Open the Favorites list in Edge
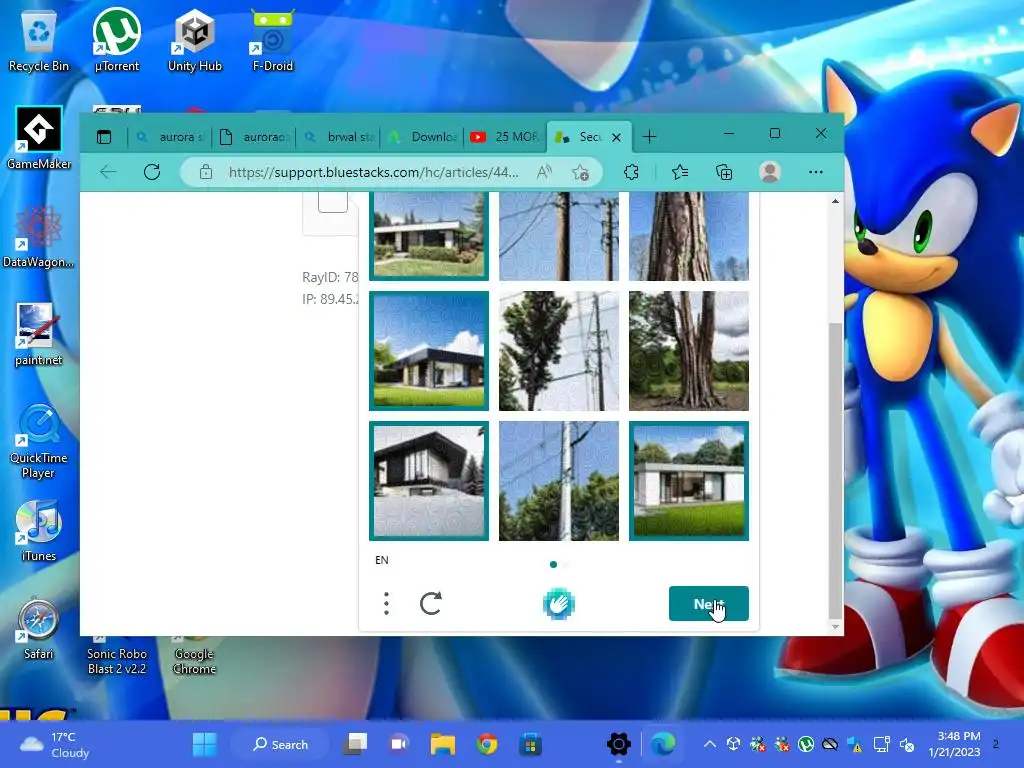The height and width of the screenshot is (768, 1024). tap(680, 172)
